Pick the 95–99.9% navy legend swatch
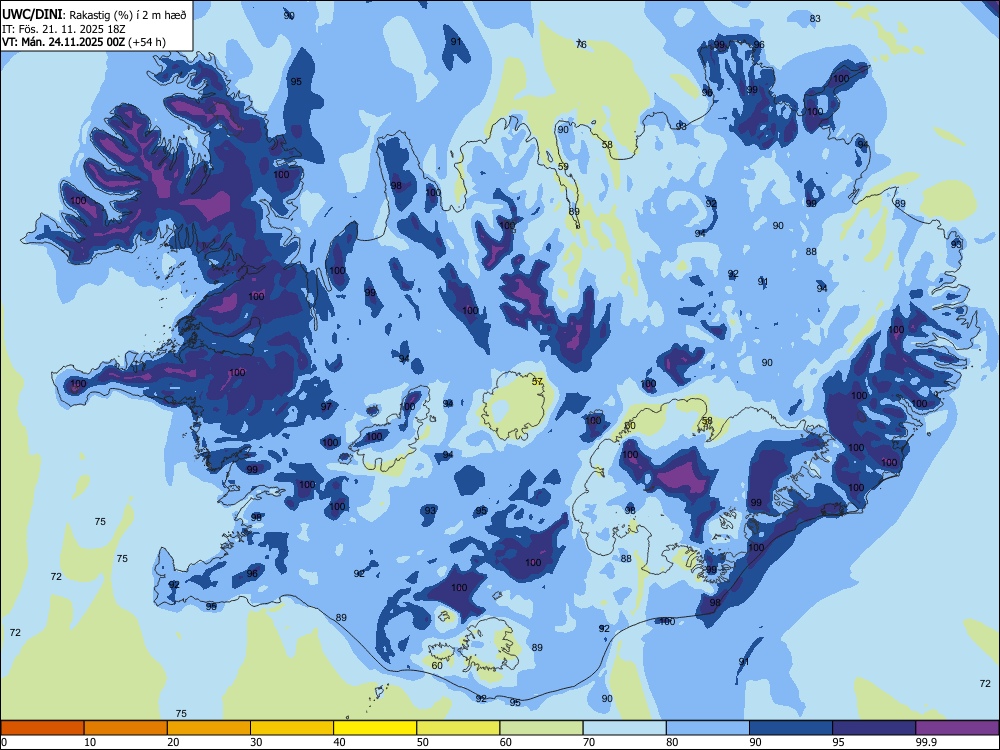Screen dimensions: 1000x750 point(874,728)
